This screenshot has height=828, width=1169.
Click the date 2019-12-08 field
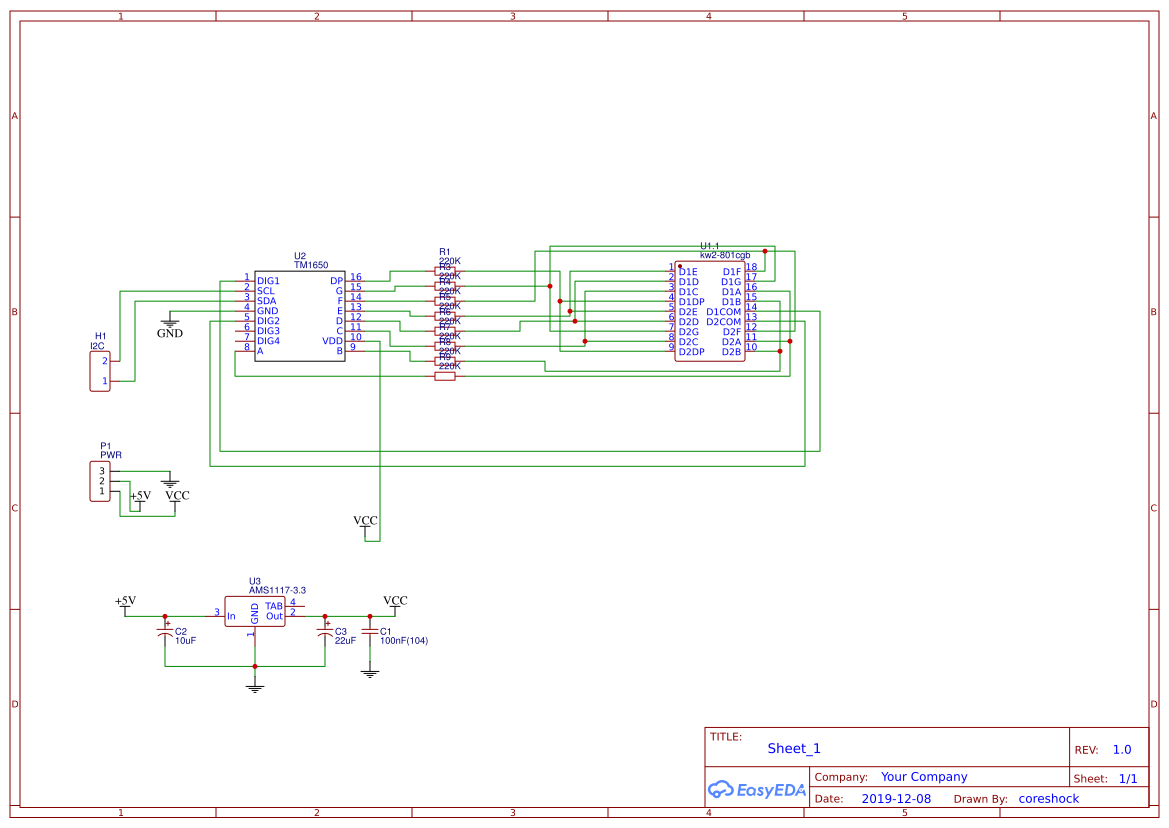pos(897,798)
